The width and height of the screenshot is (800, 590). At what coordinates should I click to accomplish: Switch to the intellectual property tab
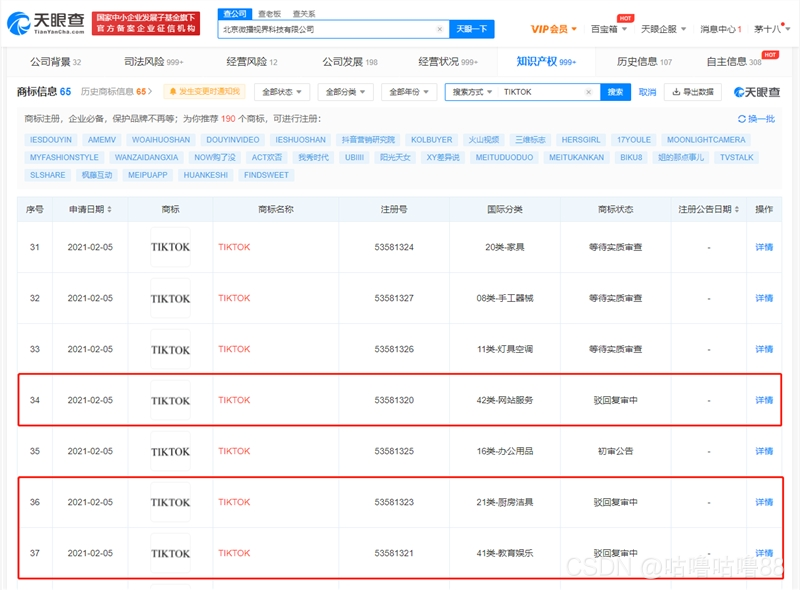[546, 62]
